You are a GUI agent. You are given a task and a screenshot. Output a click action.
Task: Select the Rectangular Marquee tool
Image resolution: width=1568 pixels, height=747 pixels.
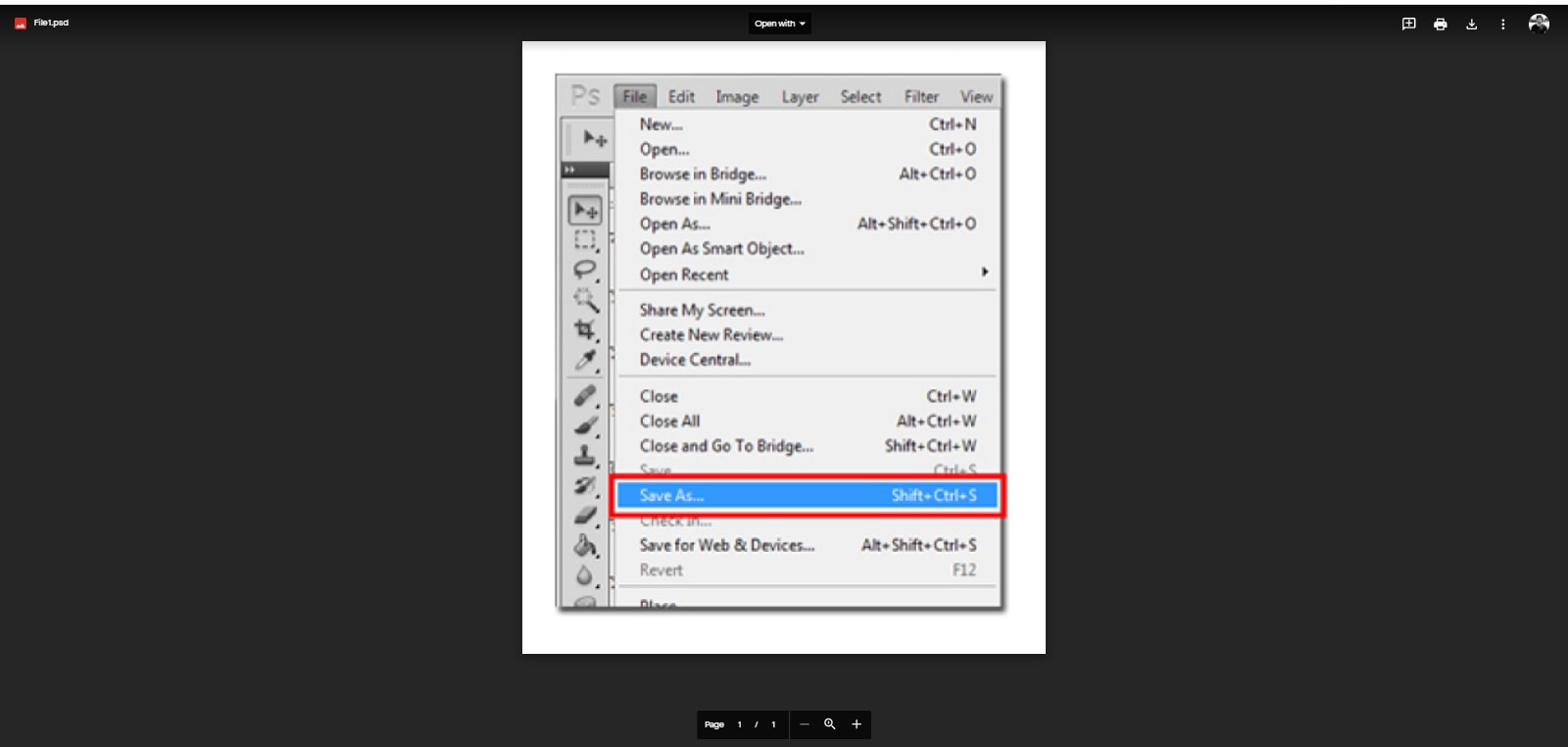point(585,240)
